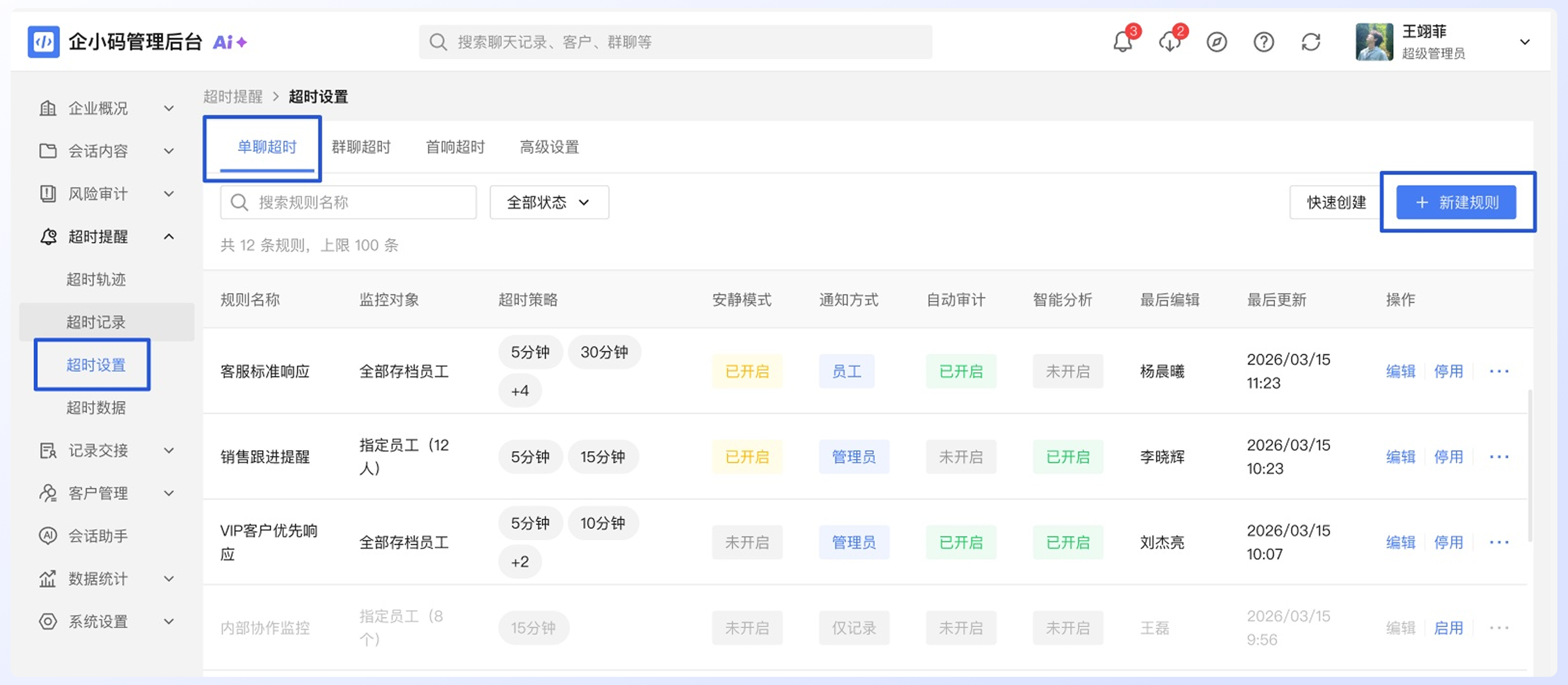Click the compass navigation icon
The width and height of the screenshot is (1568, 685).
pyautogui.click(x=1216, y=42)
